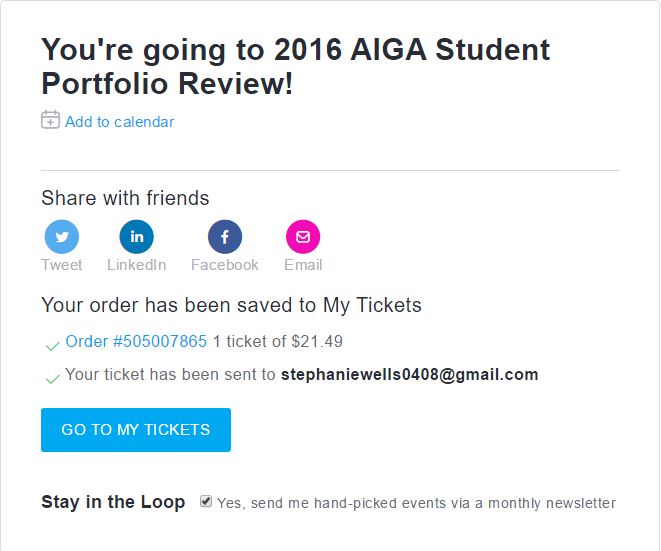Click the LinkedIn text label

[x=137, y=265]
